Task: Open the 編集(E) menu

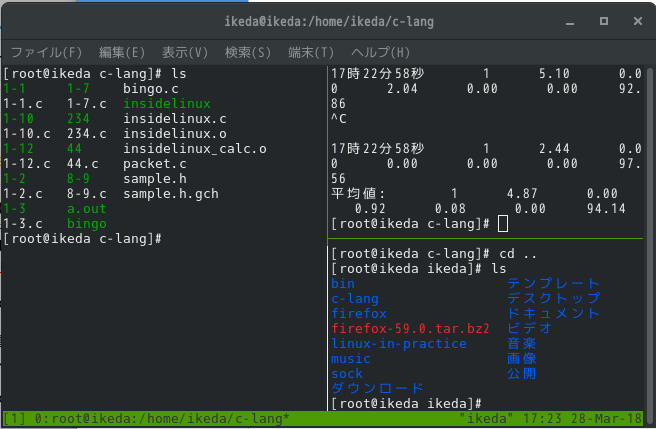Action: (x=122, y=52)
